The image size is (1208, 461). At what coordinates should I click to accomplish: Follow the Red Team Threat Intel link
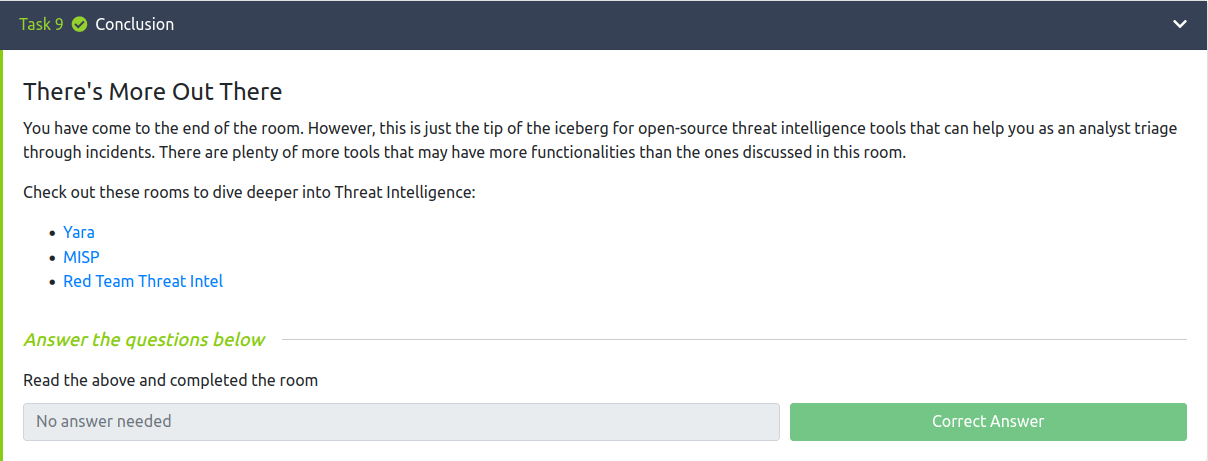[x=143, y=281]
